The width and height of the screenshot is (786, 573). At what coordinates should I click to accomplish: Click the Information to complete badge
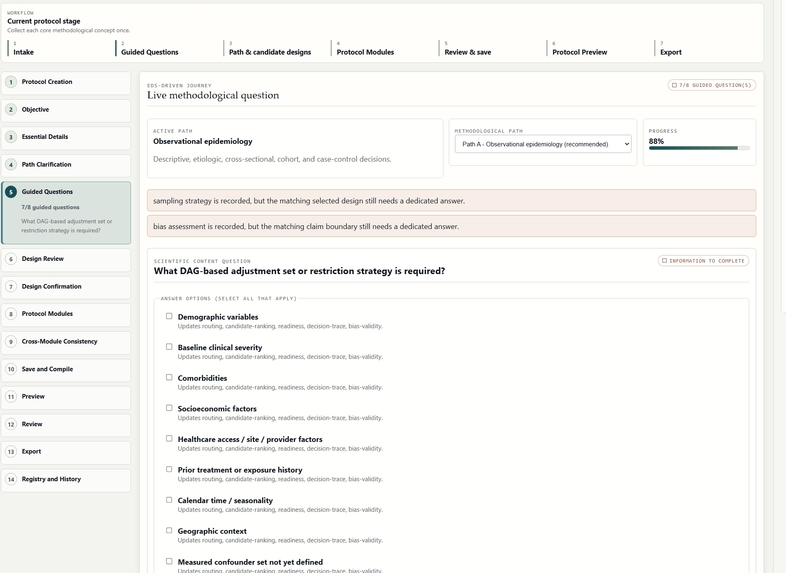pos(703,261)
